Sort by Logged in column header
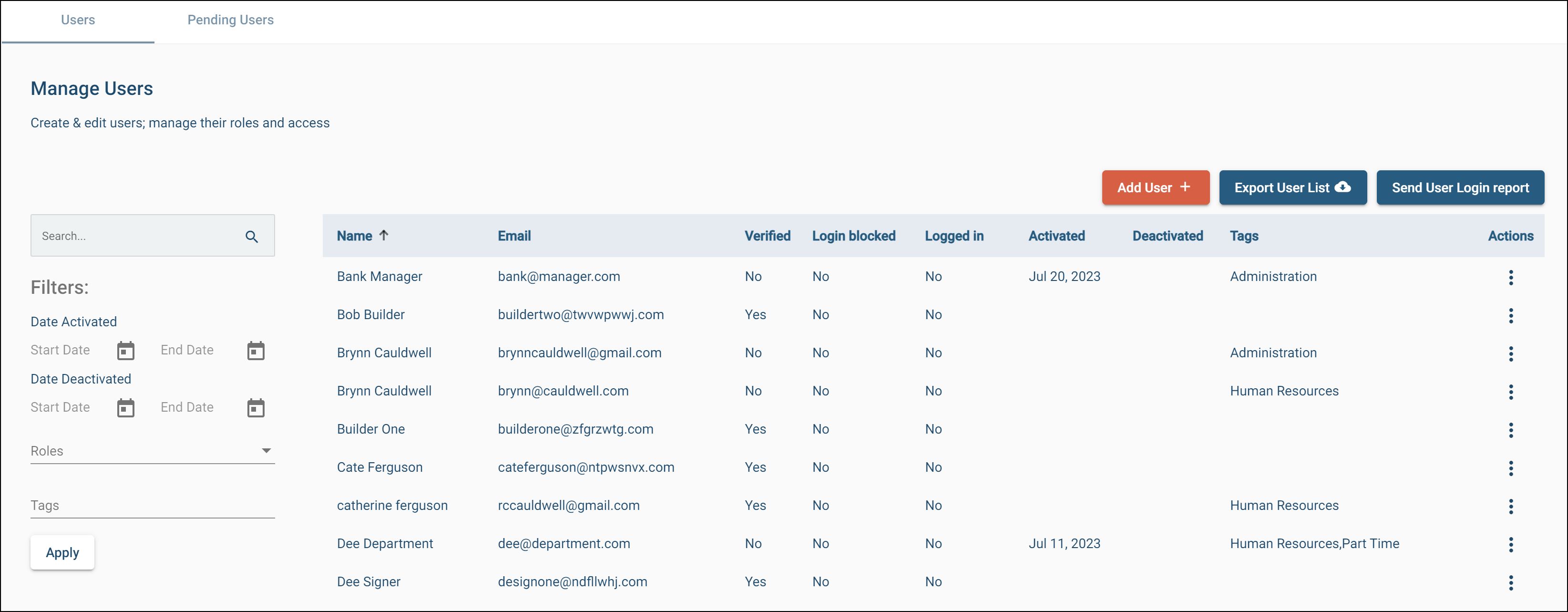1568x612 pixels. tap(954, 236)
